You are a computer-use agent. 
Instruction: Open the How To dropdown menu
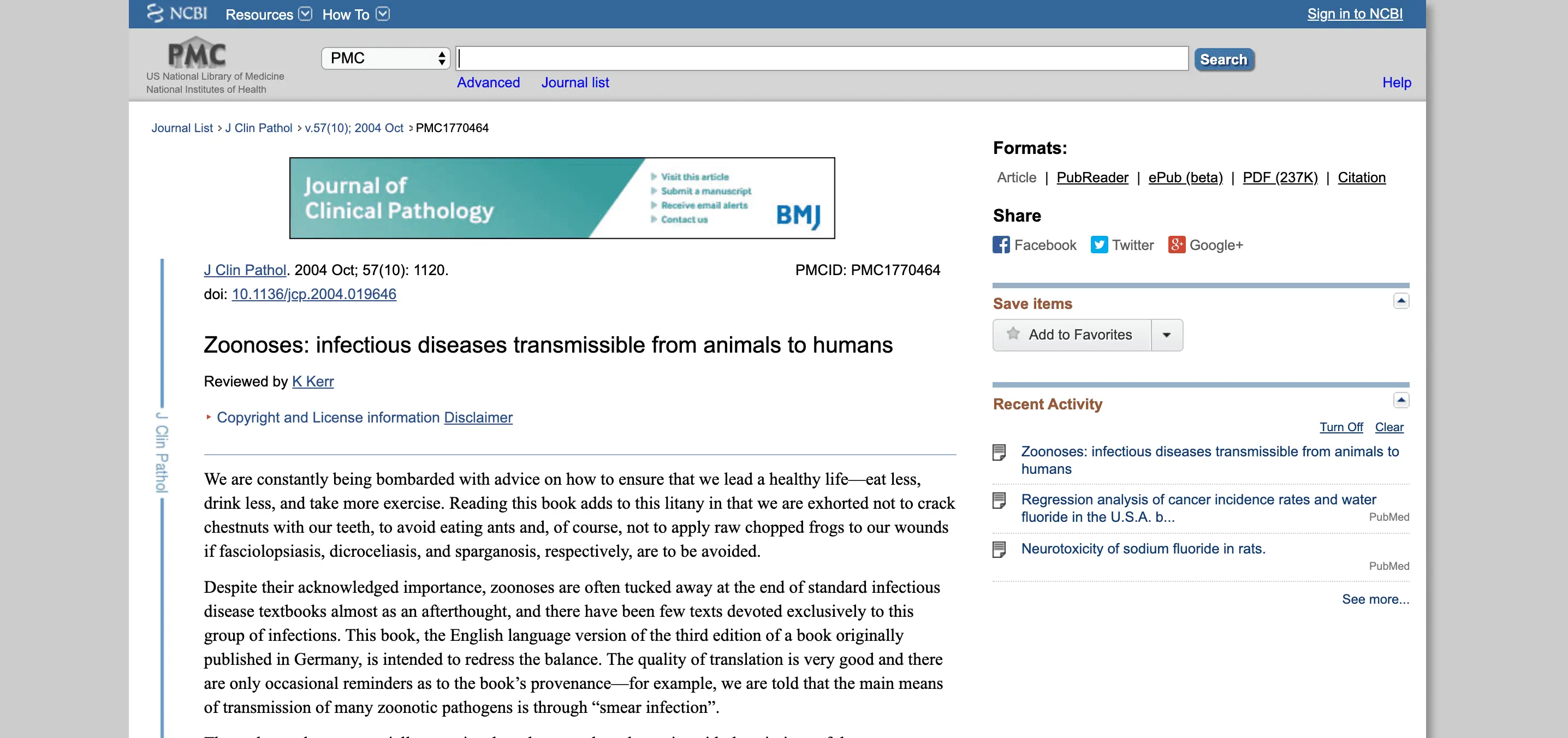355,14
